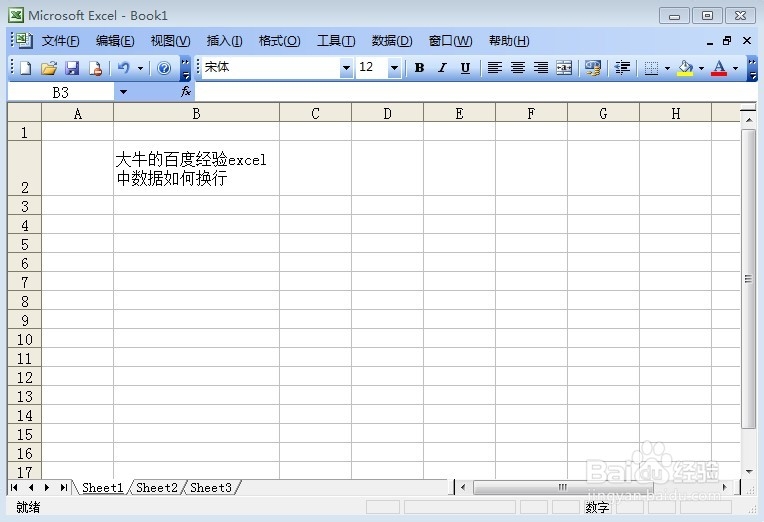
Task: Click the Increase Indent icon
Action: [622, 68]
